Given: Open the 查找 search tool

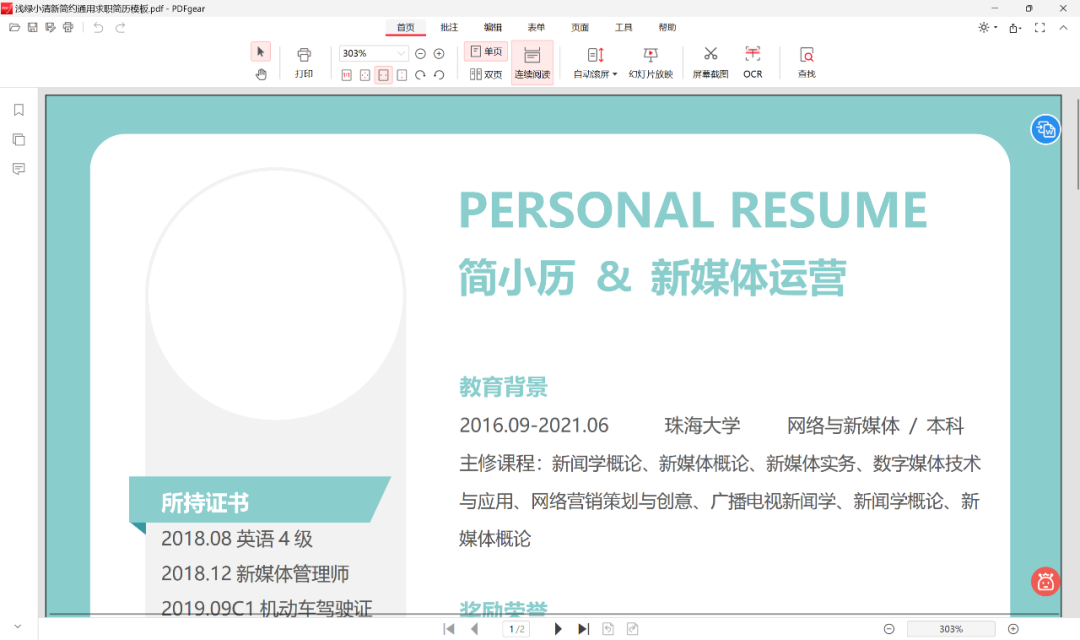Looking at the screenshot, I should click(x=807, y=62).
